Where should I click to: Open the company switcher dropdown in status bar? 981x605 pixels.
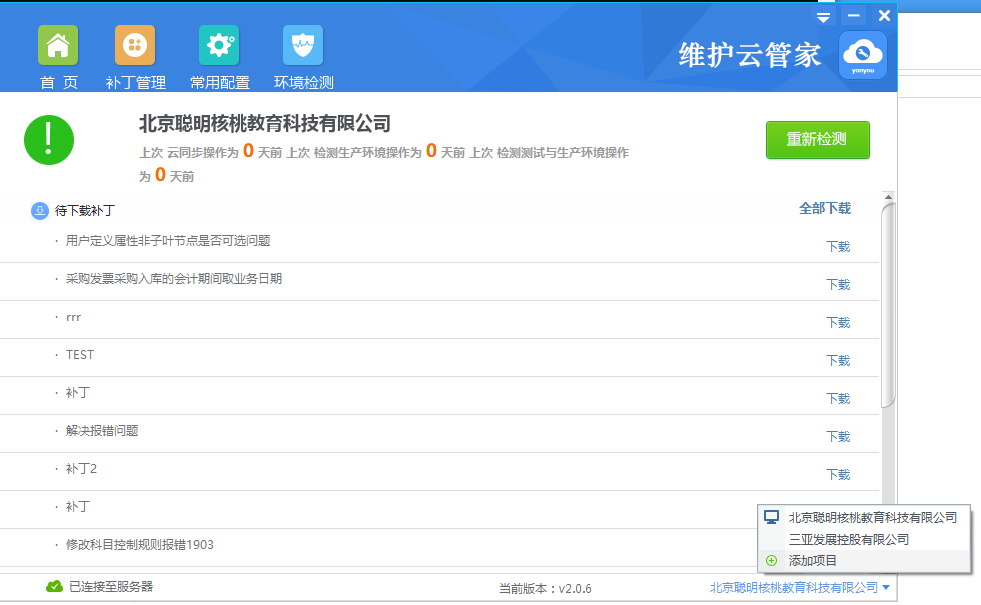800,587
